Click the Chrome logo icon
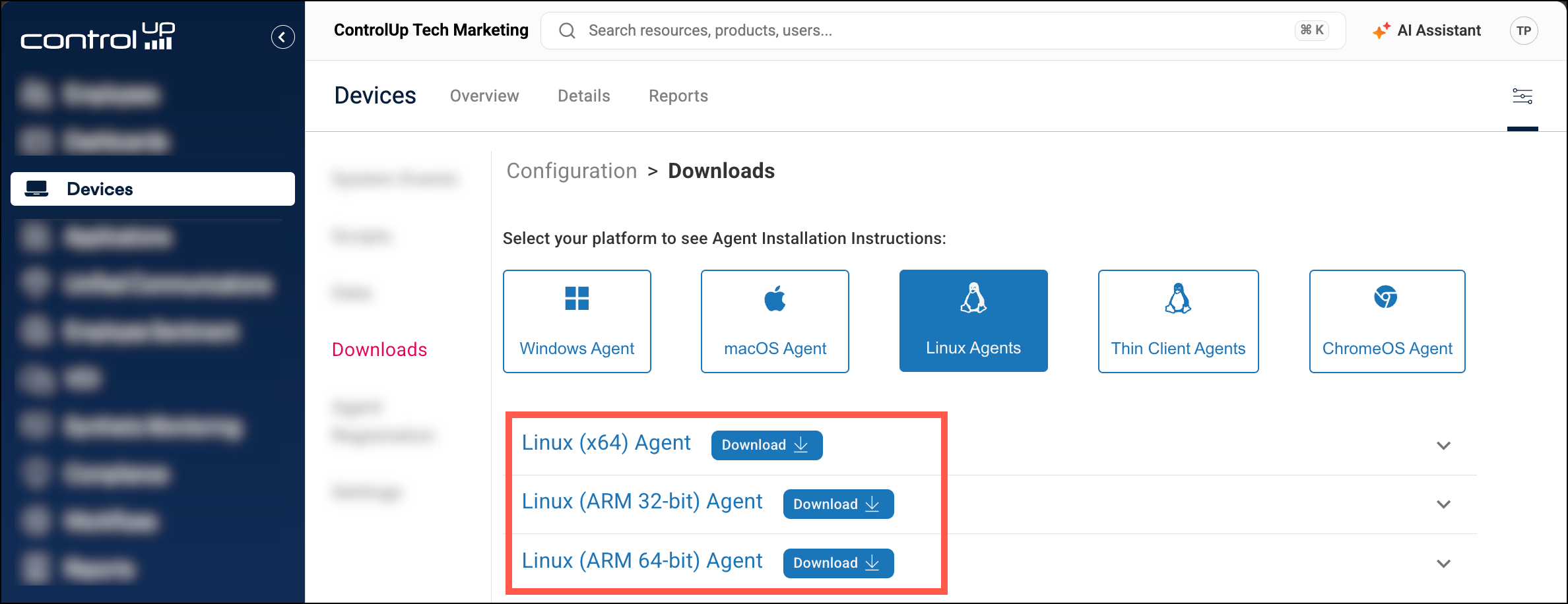 [1386, 297]
